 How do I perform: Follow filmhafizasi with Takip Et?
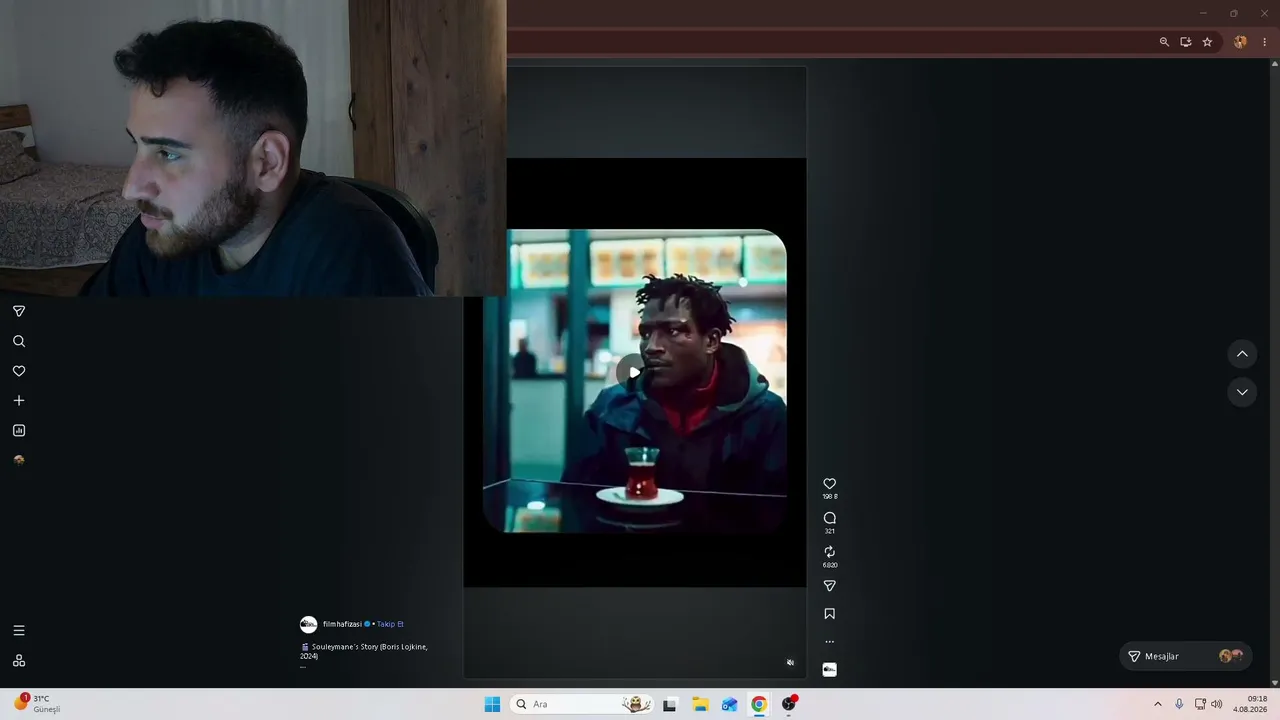[390, 624]
